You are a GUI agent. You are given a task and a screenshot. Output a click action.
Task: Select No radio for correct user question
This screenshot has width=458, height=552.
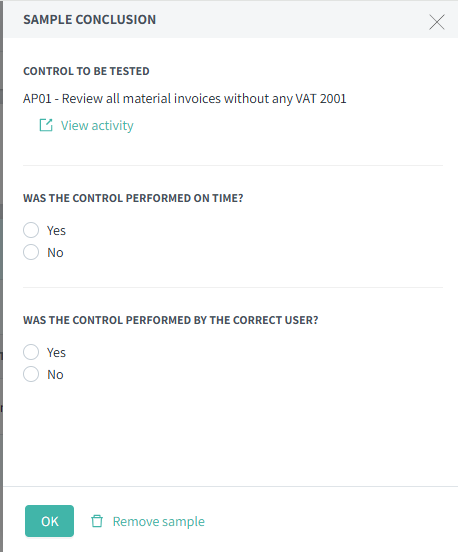pyautogui.click(x=31, y=374)
